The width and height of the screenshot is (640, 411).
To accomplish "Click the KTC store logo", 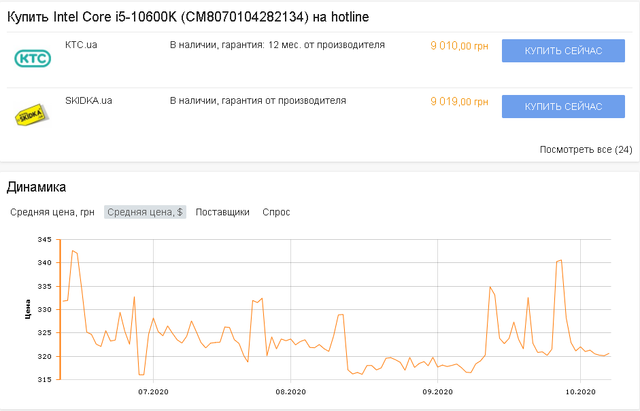I will click(33, 58).
